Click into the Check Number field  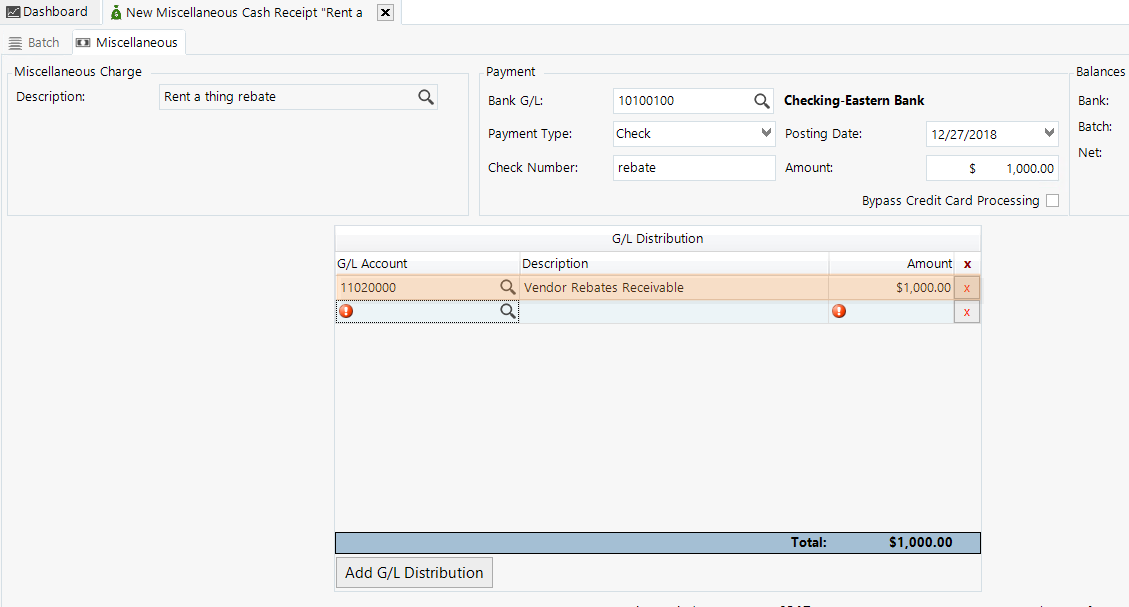(x=693, y=168)
